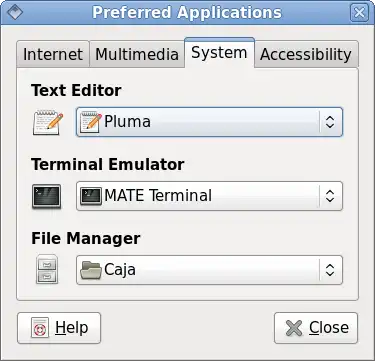
Task: Click the large notepad Text Editor icon
Action: (48, 122)
